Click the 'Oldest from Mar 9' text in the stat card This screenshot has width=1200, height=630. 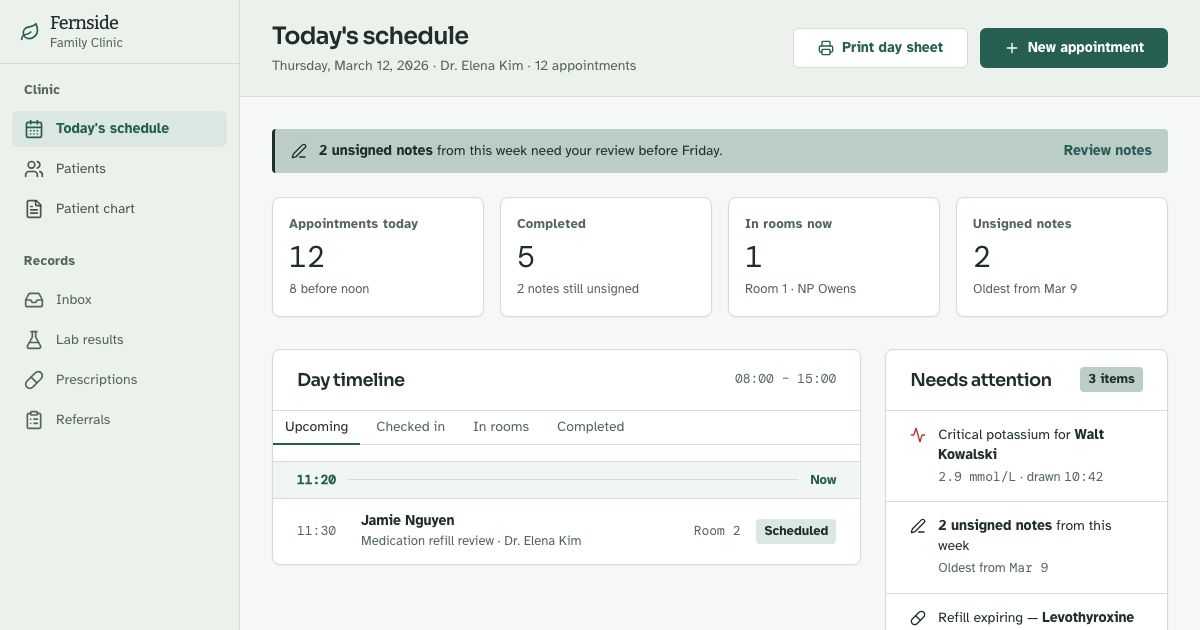[x=1025, y=289]
